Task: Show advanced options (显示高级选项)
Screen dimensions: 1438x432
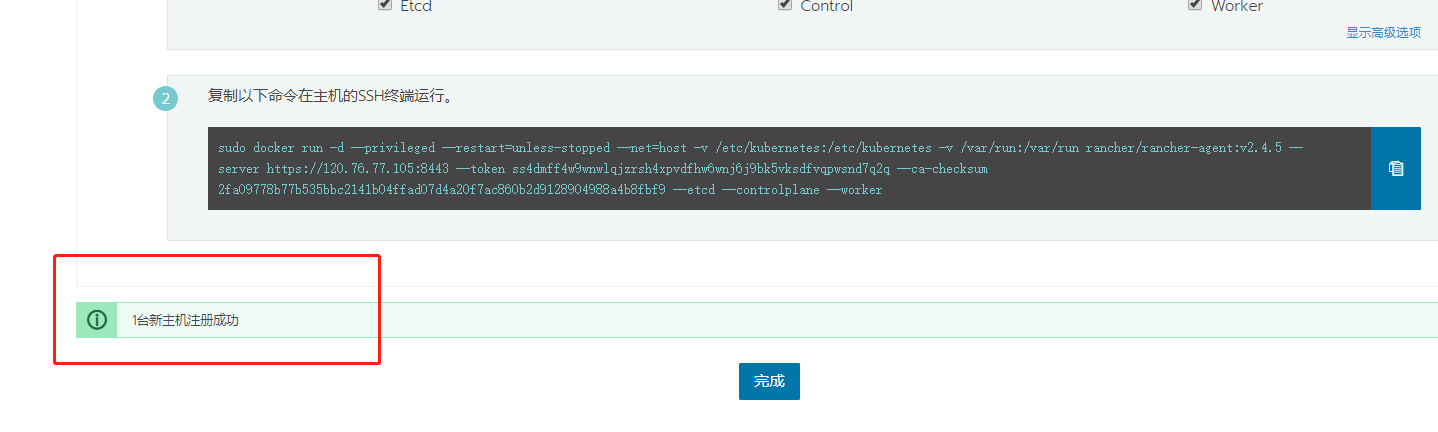Action: point(1383,32)
